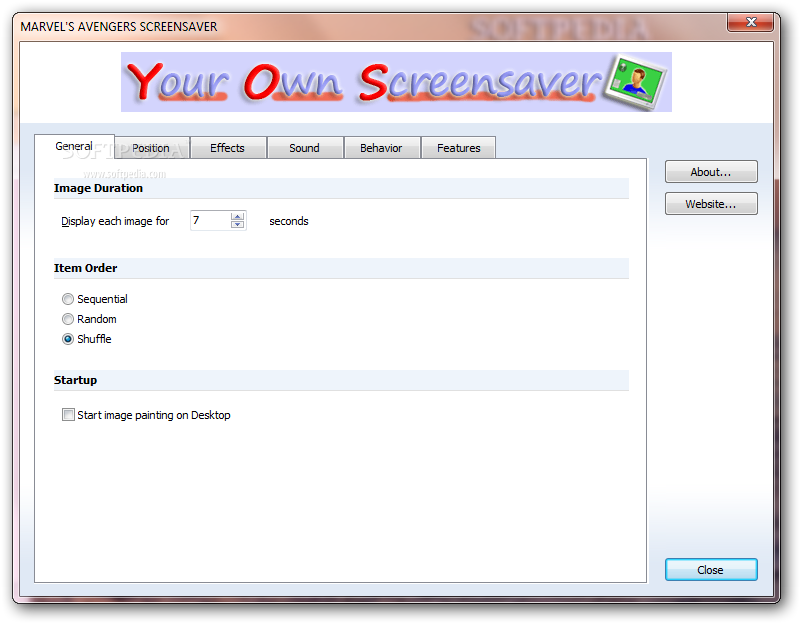Click the 'Display each image for' label
The image size is (801, 624).
click(115, 221)
